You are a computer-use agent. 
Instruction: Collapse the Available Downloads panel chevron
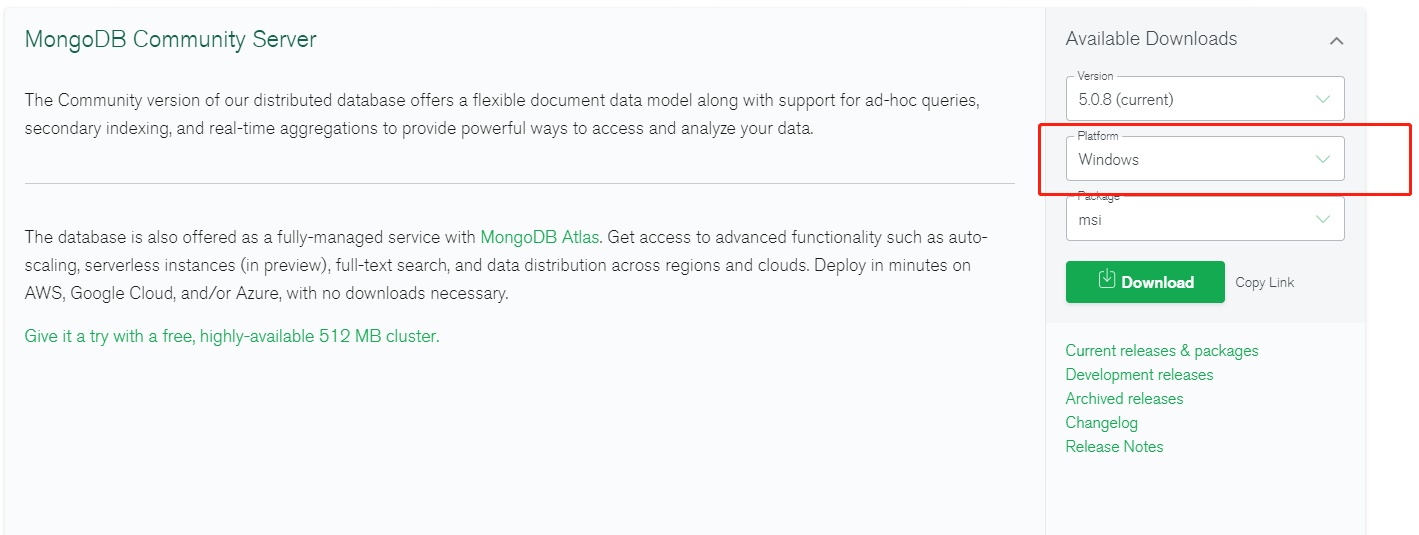(1336, 41)
